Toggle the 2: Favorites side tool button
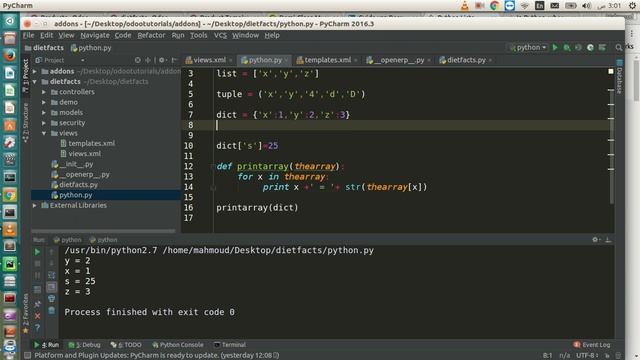This screenshot has height=360, width=640. (x=26, y=313)
